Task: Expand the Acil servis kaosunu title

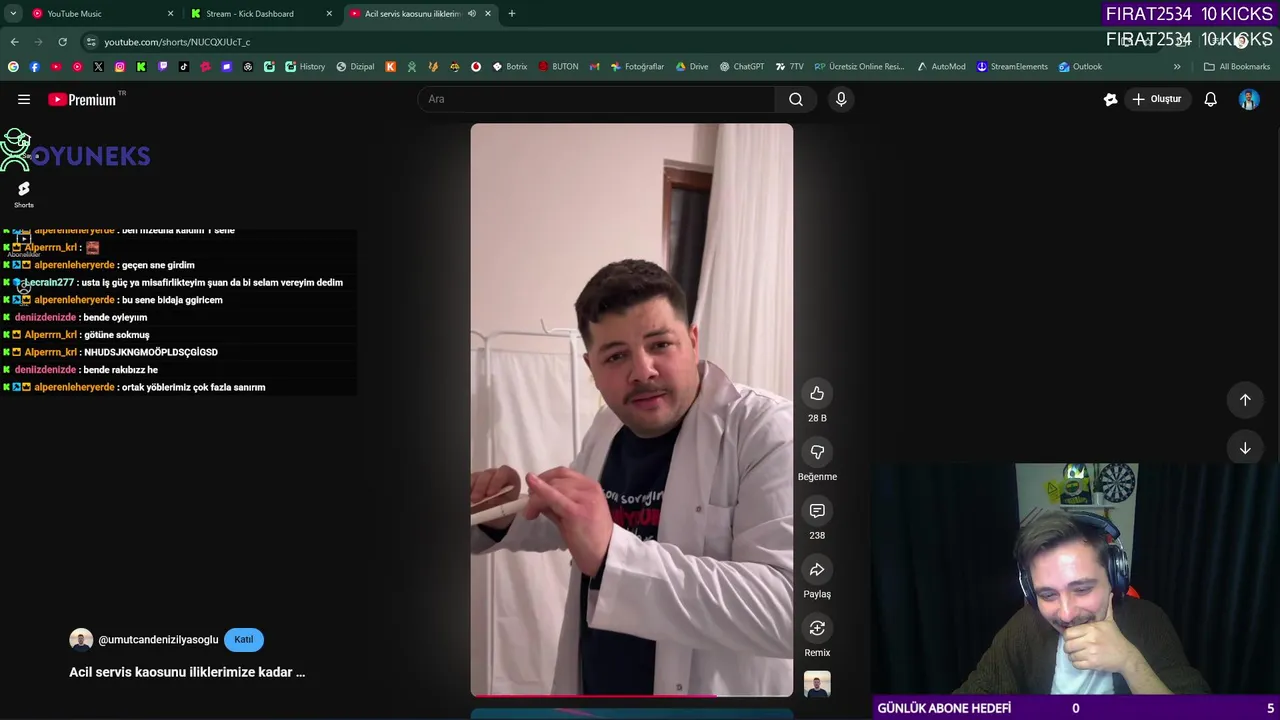Action: click(187, 672)
